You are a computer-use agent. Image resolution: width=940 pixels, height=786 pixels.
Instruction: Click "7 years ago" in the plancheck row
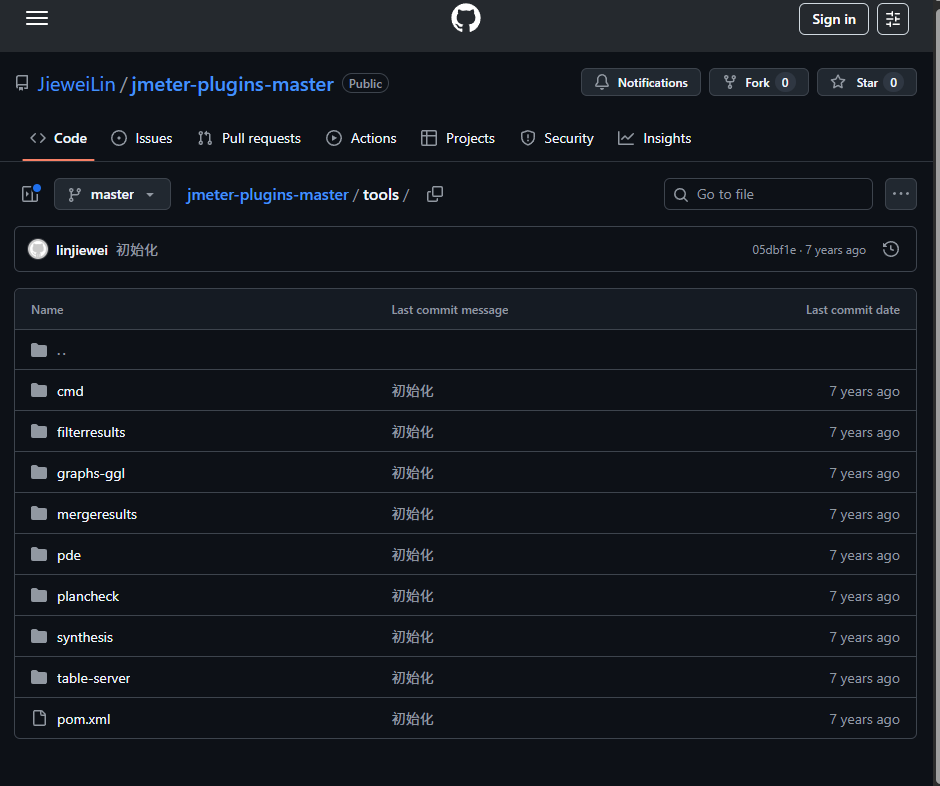864,597
